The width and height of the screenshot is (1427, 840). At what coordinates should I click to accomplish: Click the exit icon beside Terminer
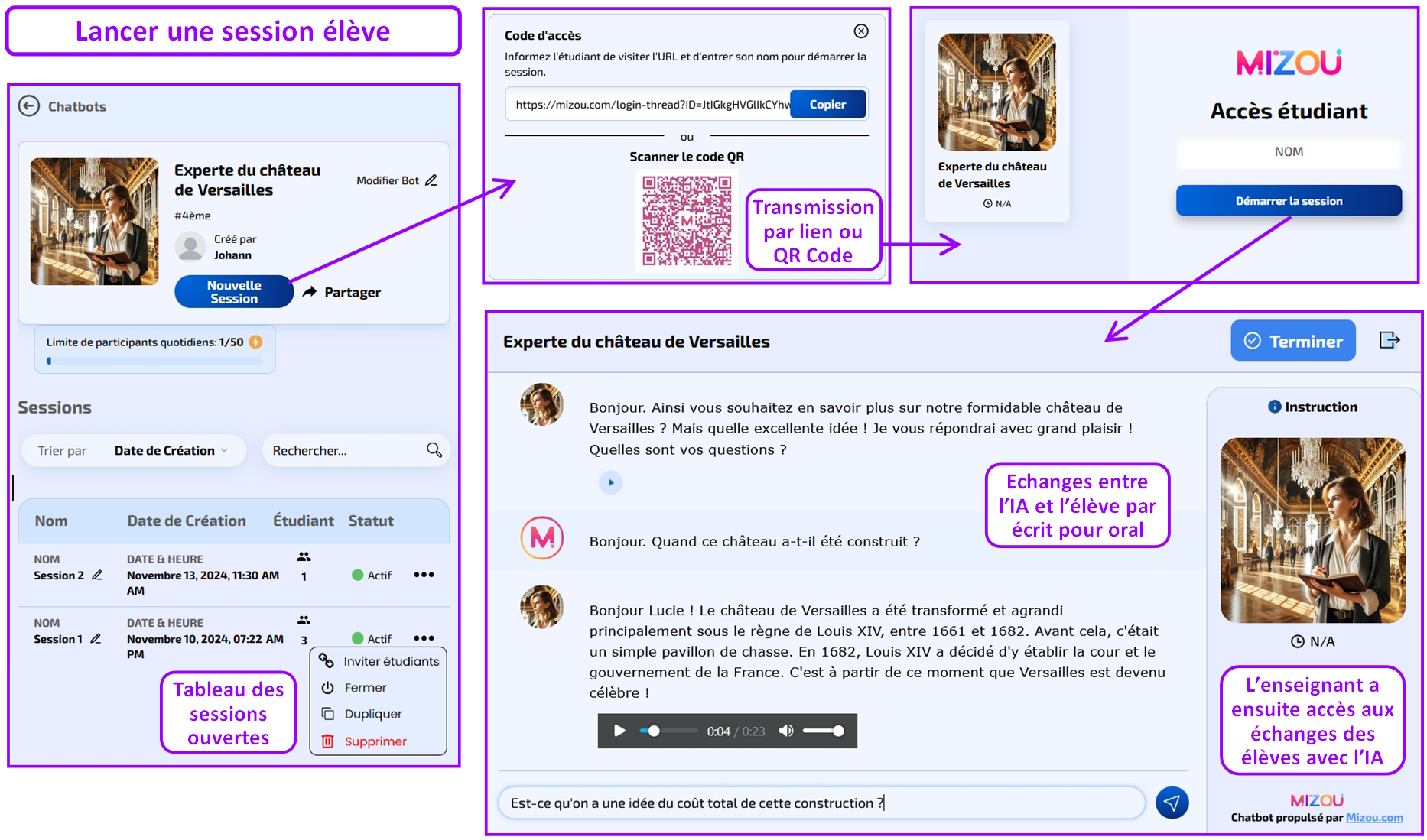pyautogui.click(x=1390, y=340)
